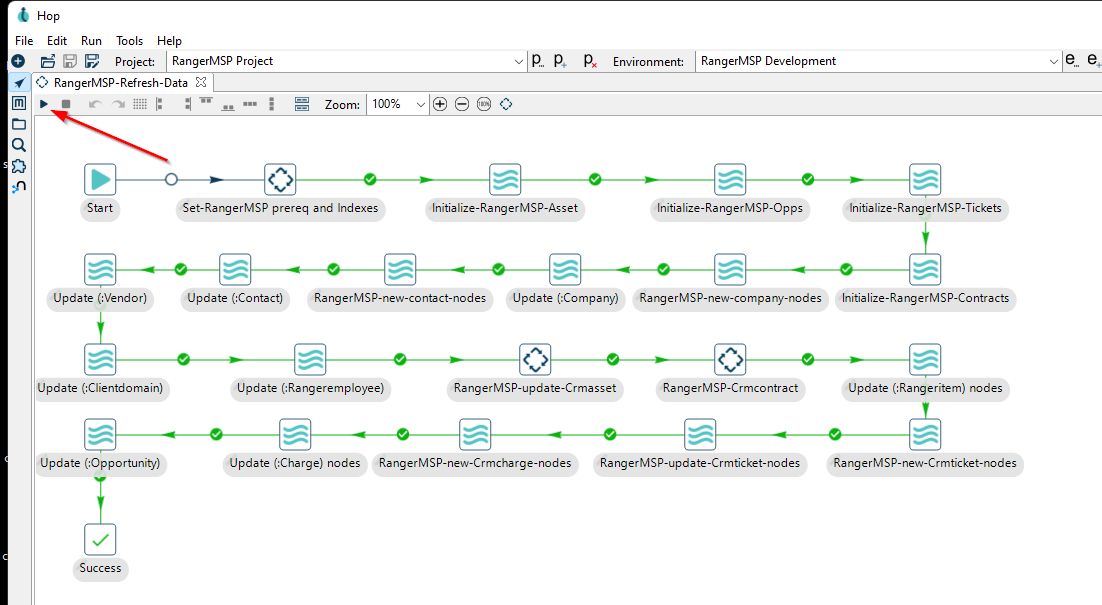Edit the current project icon
Image resolution: width=1102 pixels, height=605 pixels.
[x=537, y=60]
